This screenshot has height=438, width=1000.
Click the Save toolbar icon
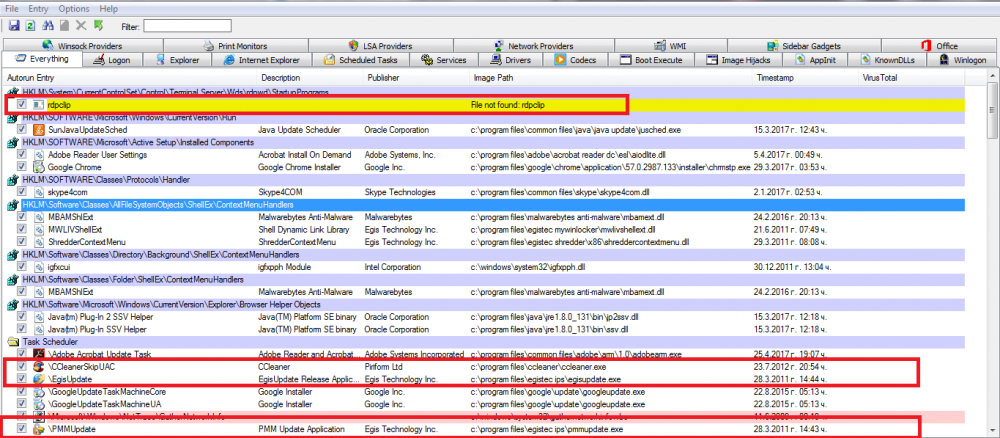click(x=14, y=26)
